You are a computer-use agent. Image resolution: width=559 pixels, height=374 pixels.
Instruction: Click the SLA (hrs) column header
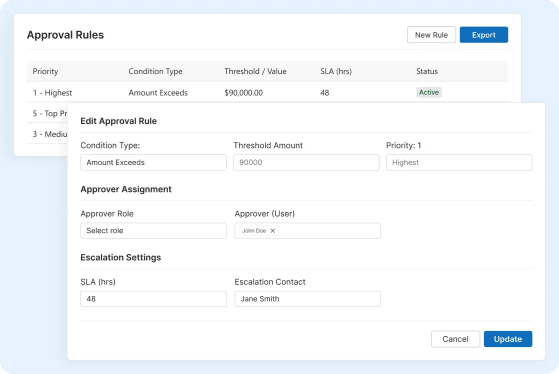point(336,71)
